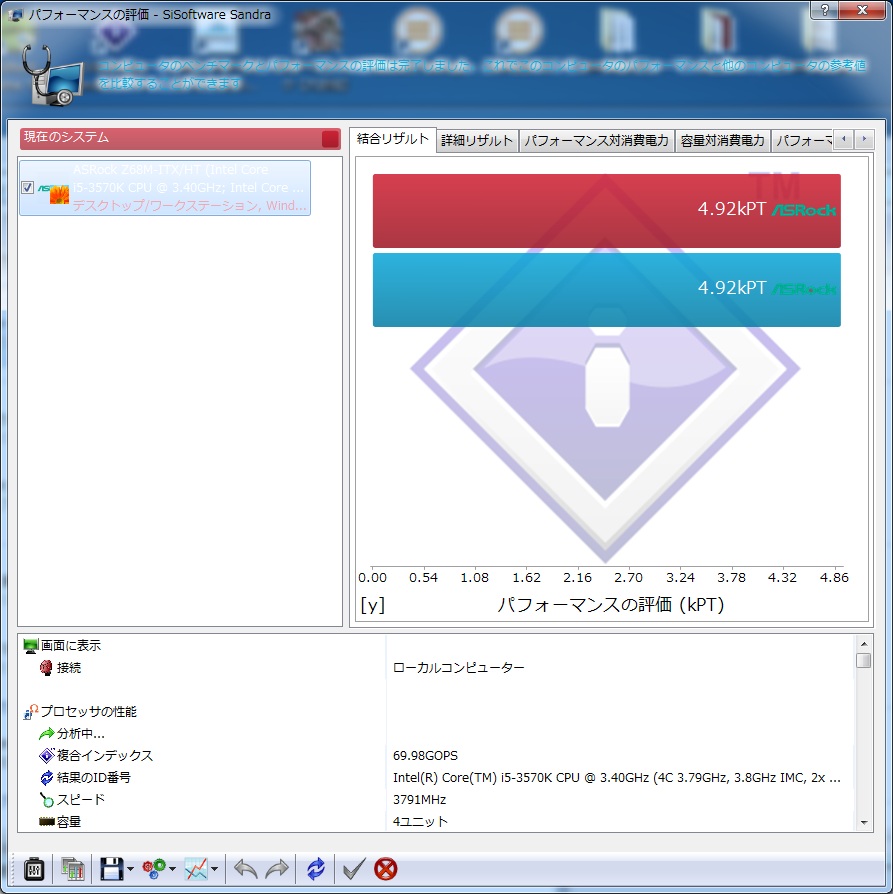The image size is (893, 894).
Task: Click the processor icon beside プロセッサの性能
Action: click(x=30, y=712)
